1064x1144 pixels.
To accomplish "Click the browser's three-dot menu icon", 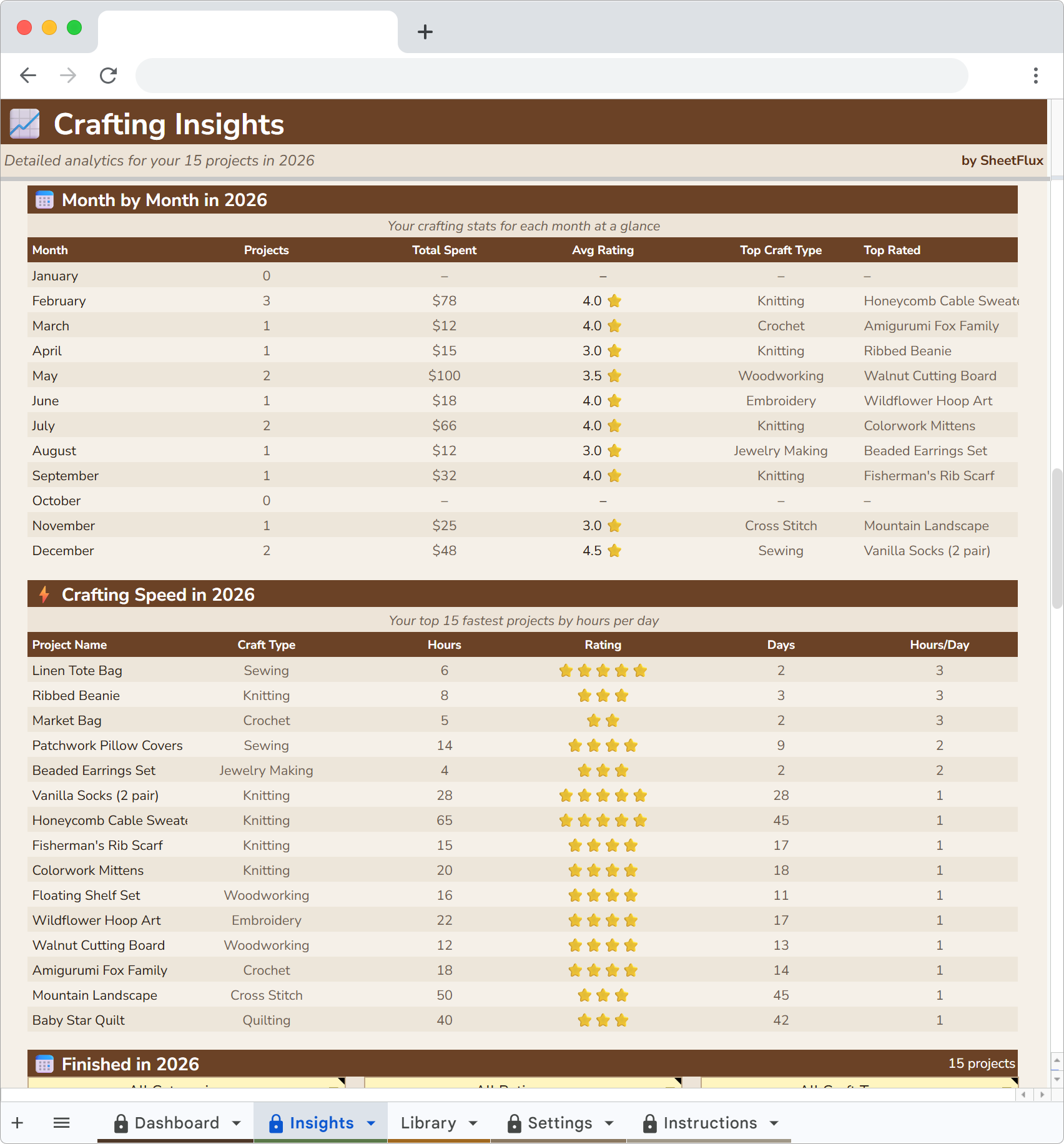I will (x=1035, y=75).
